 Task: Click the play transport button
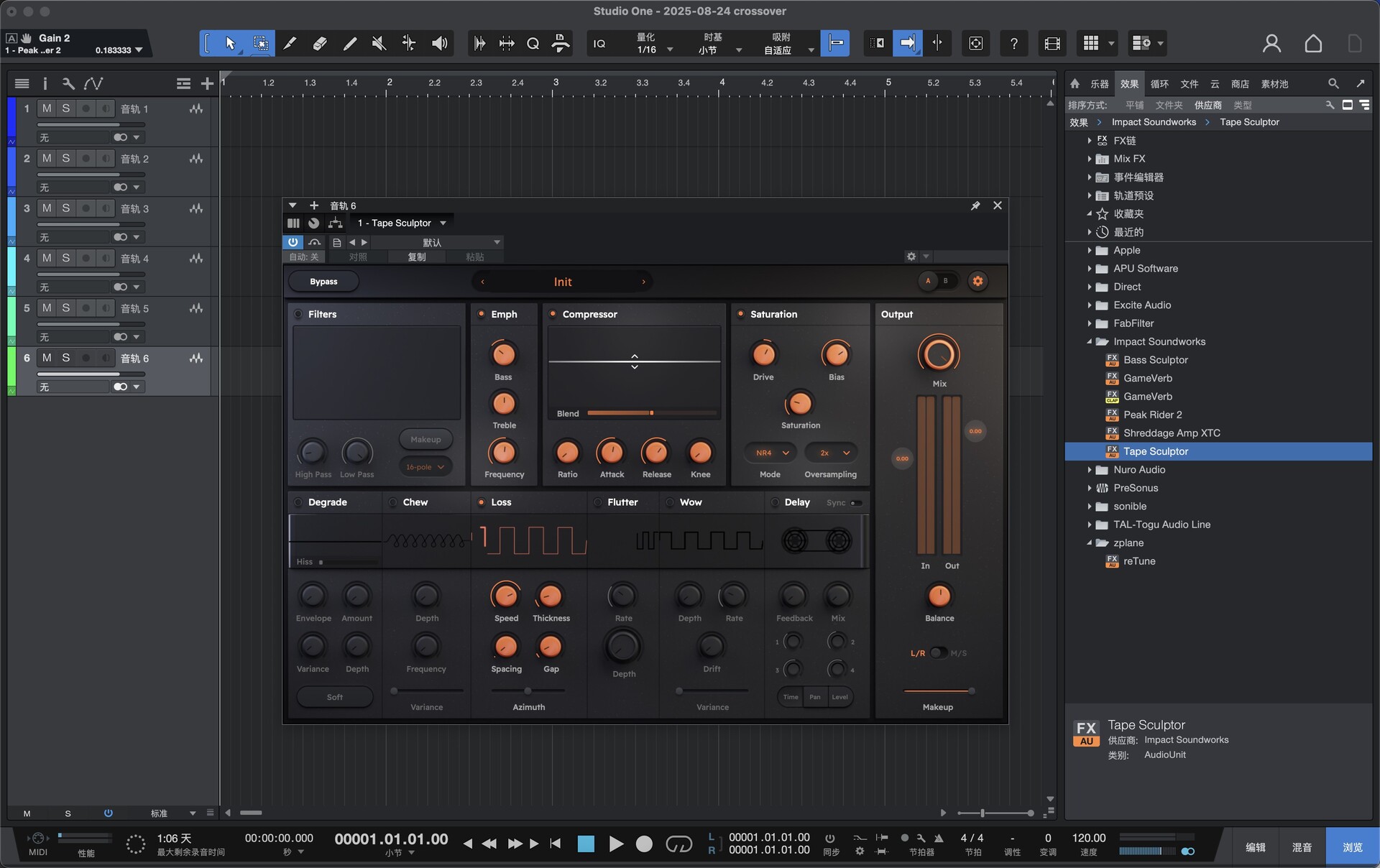click(616, 844)
